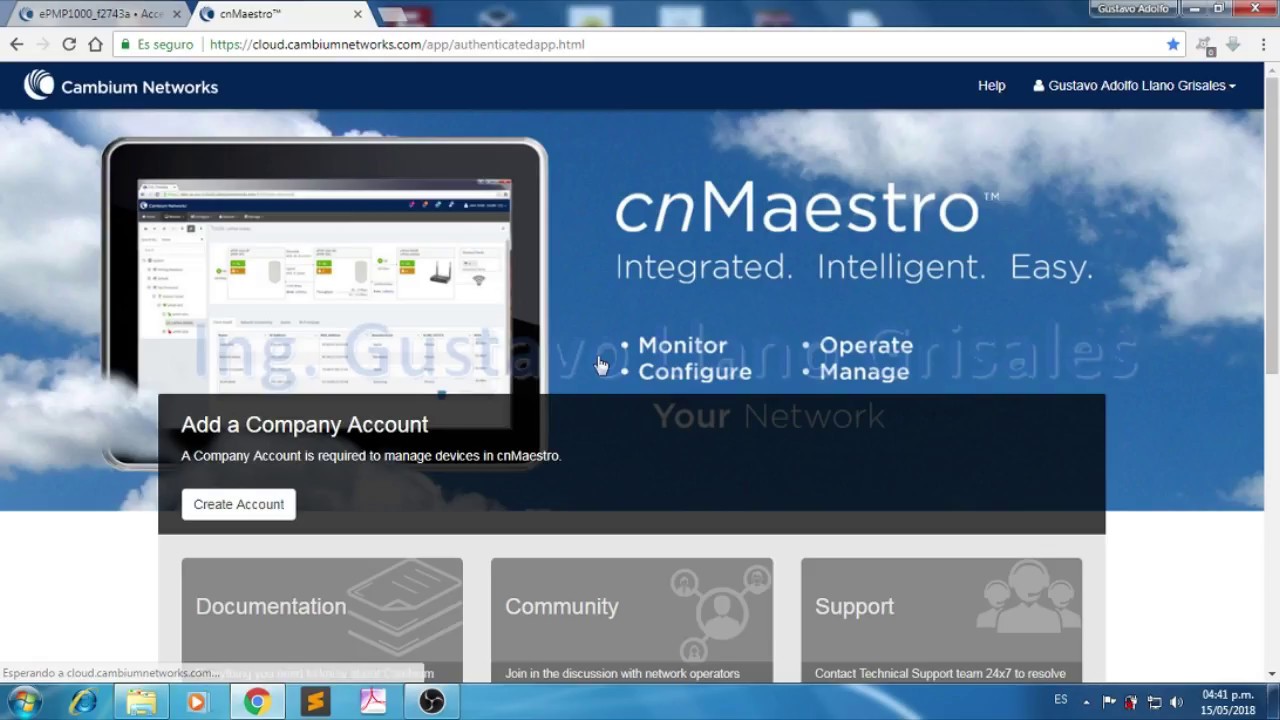Launch Internet Explorer from the taskbar
The image size is (1280, 720).
(x=83, y=702)
